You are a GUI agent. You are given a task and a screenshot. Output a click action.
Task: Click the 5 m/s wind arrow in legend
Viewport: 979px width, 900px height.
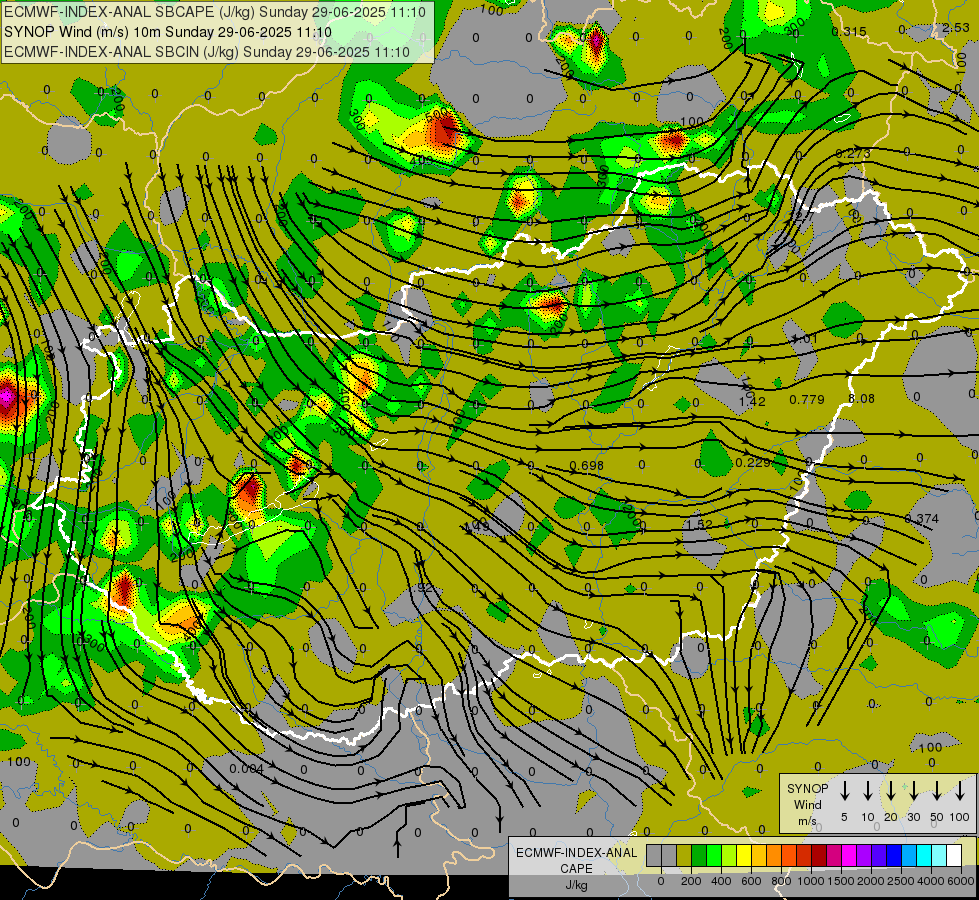845,791
